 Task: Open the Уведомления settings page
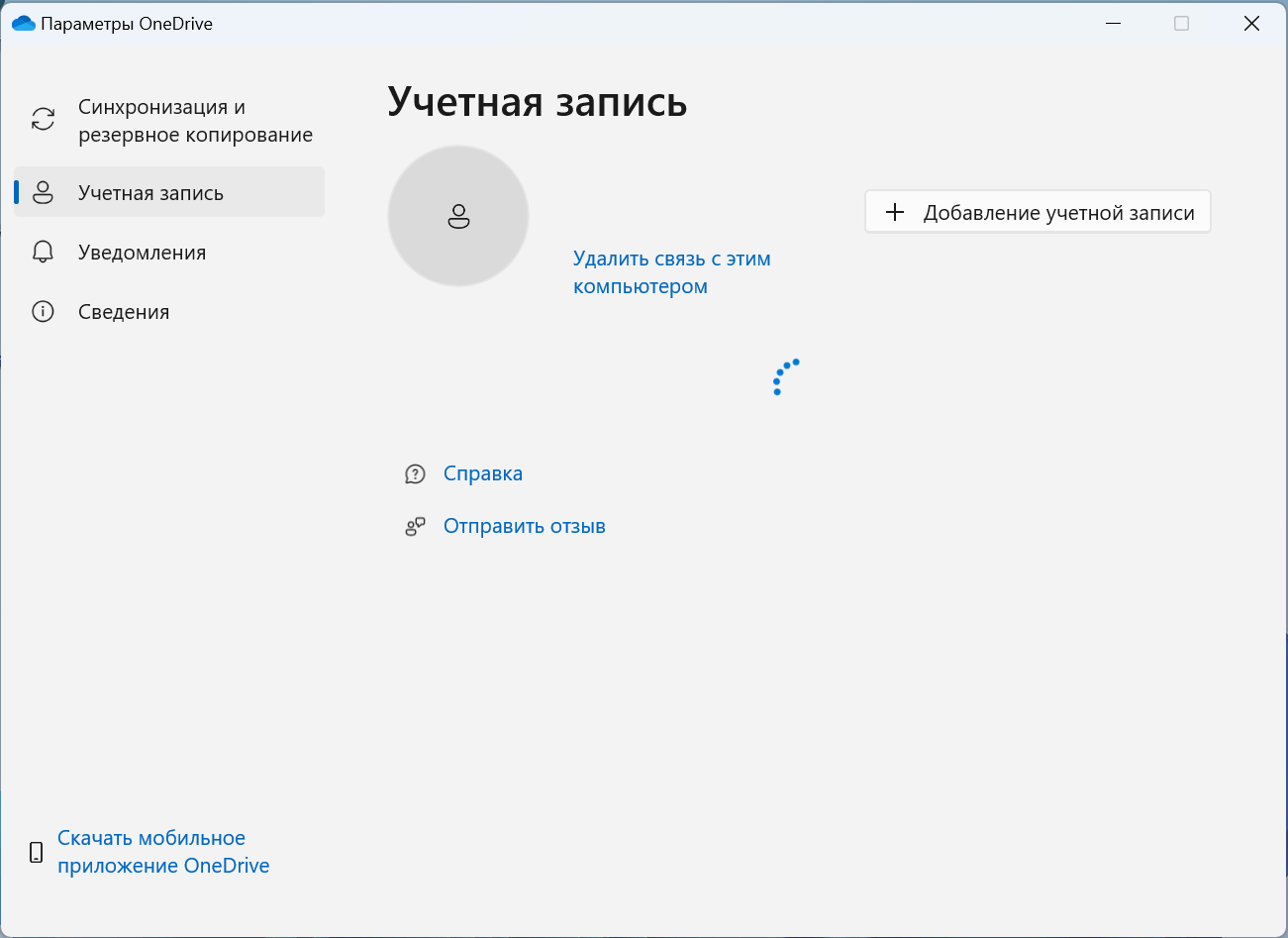point(169,252)
